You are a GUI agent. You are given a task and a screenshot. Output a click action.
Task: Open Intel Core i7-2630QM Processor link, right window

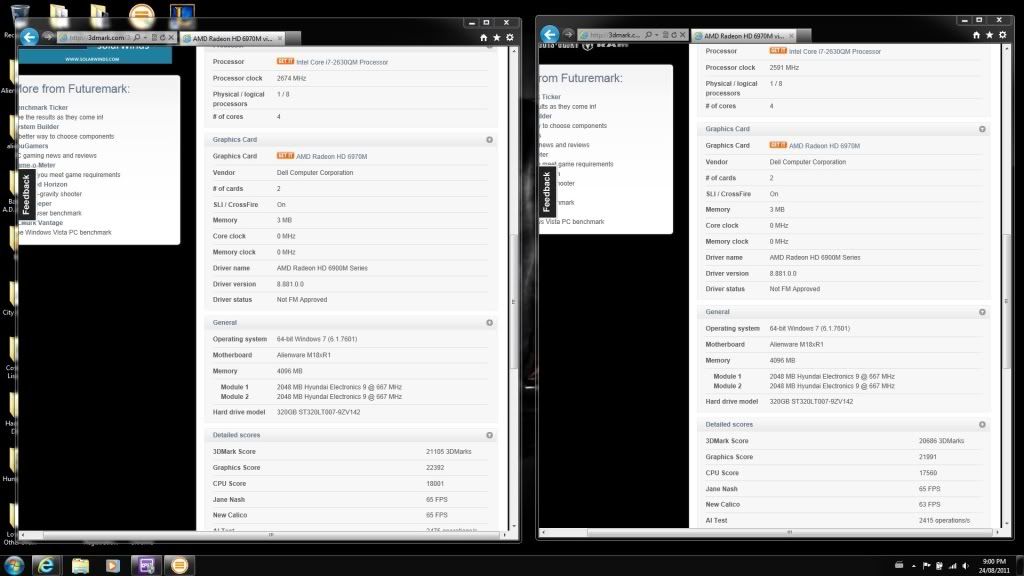[x=835, y=52]
